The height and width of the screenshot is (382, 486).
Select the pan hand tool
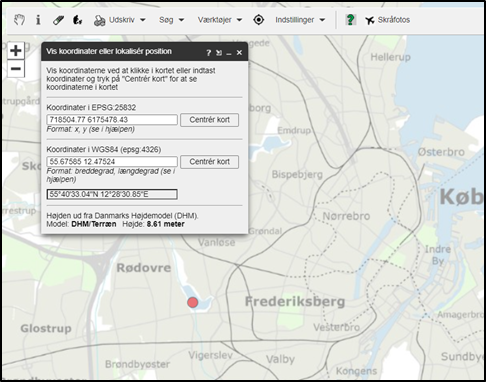(19, 20)
